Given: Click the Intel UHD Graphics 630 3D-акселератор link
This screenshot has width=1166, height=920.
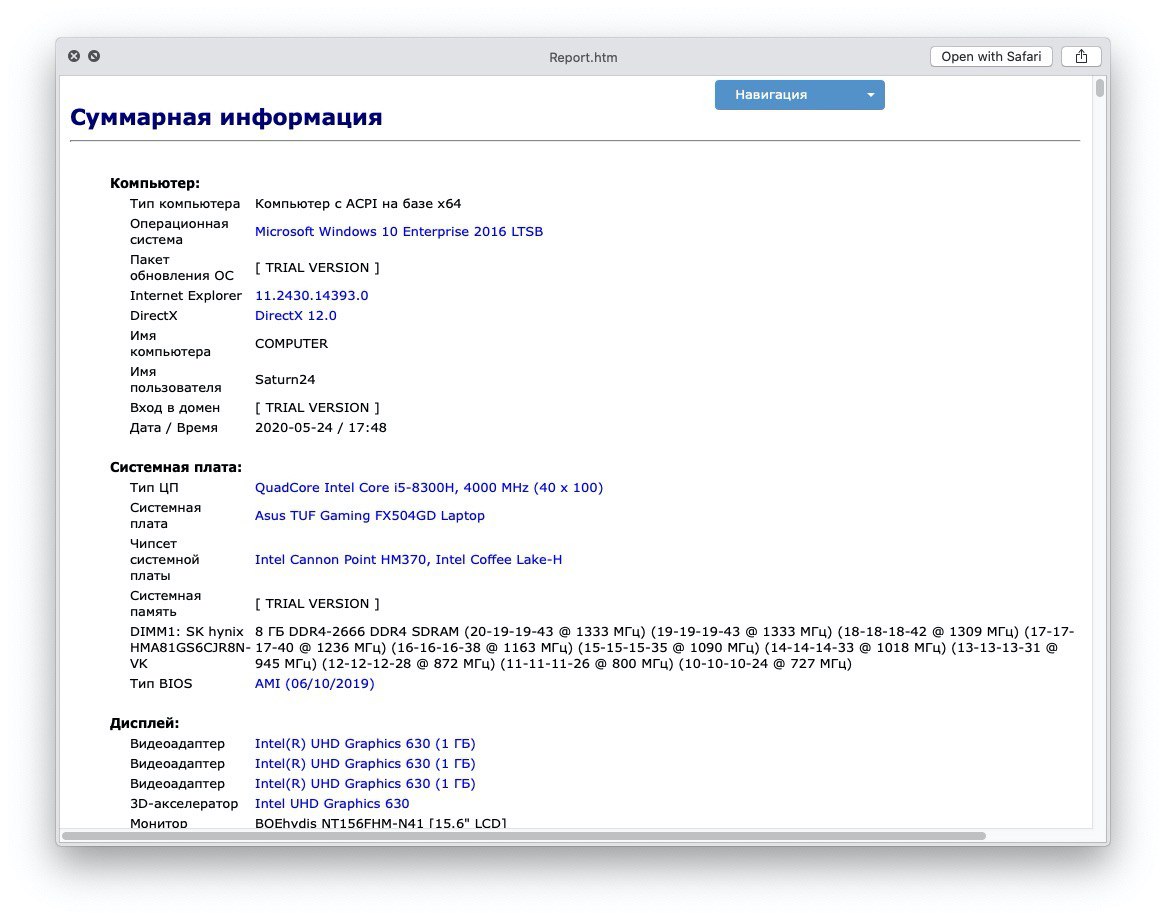Looking at the screenshot, I should [332, 803].
